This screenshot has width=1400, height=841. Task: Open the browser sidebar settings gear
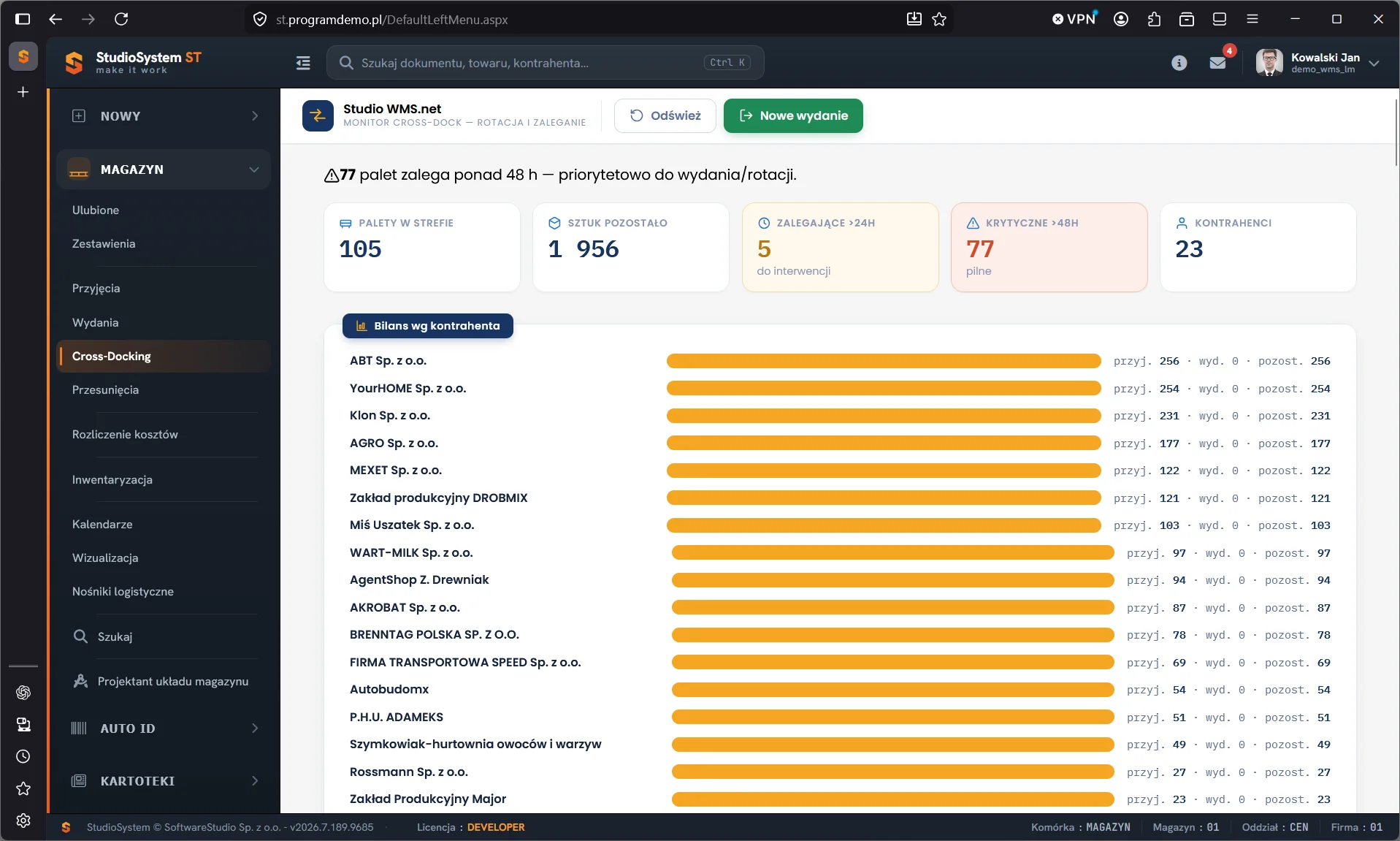23,821
